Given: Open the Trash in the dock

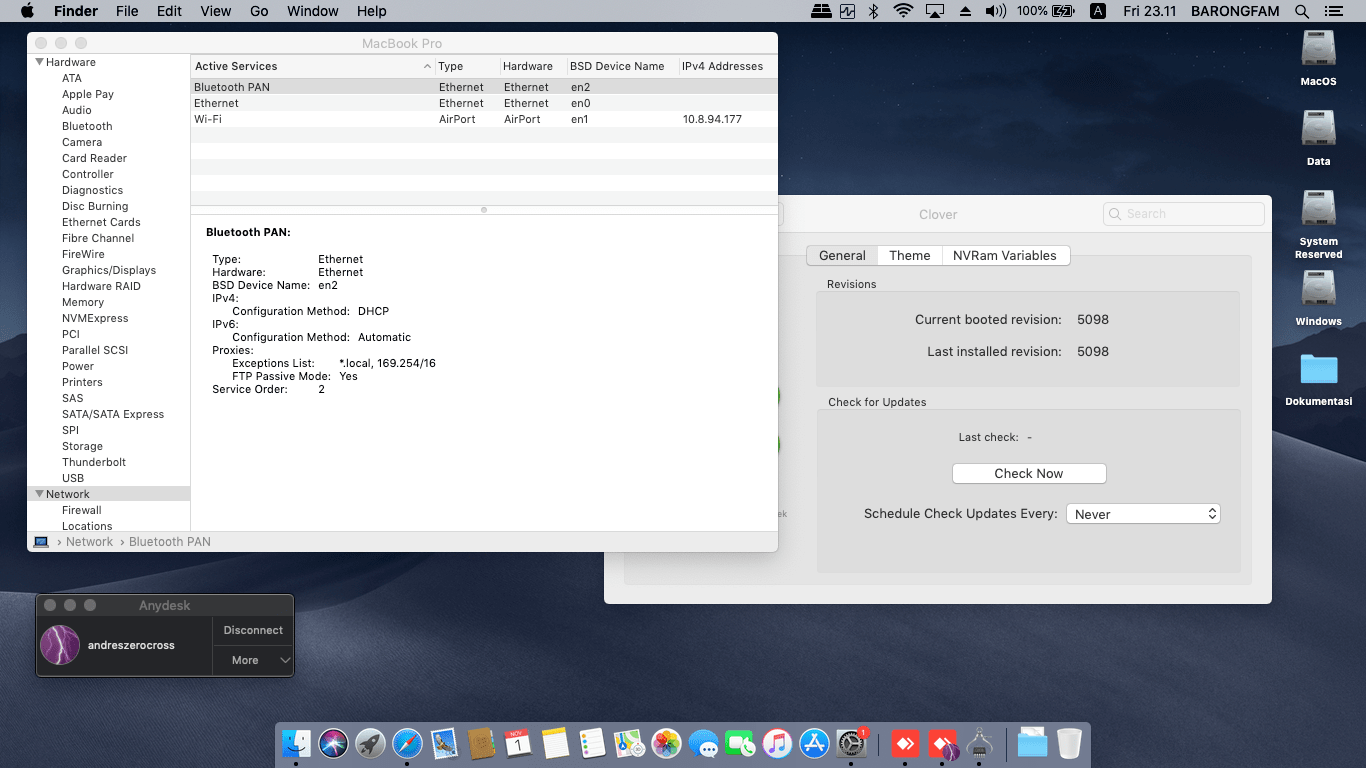Looking at the screenshot, I should (x=1069, y=743).
